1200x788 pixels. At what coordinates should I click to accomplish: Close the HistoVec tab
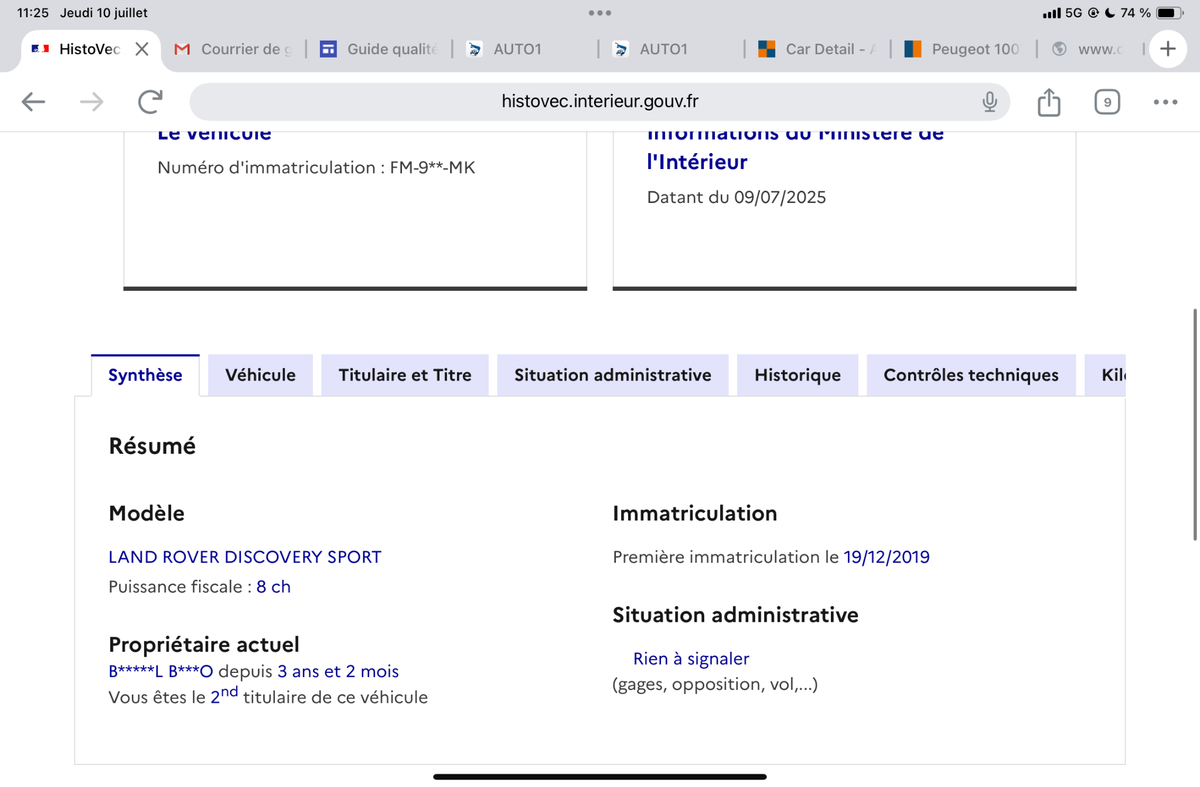142,49
